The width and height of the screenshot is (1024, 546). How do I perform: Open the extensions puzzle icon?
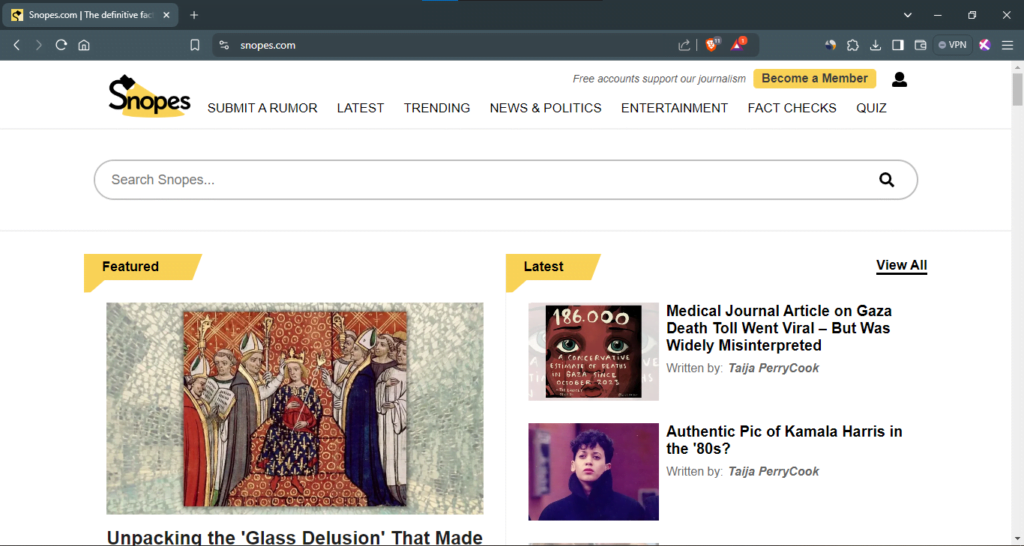pos(853,45)
